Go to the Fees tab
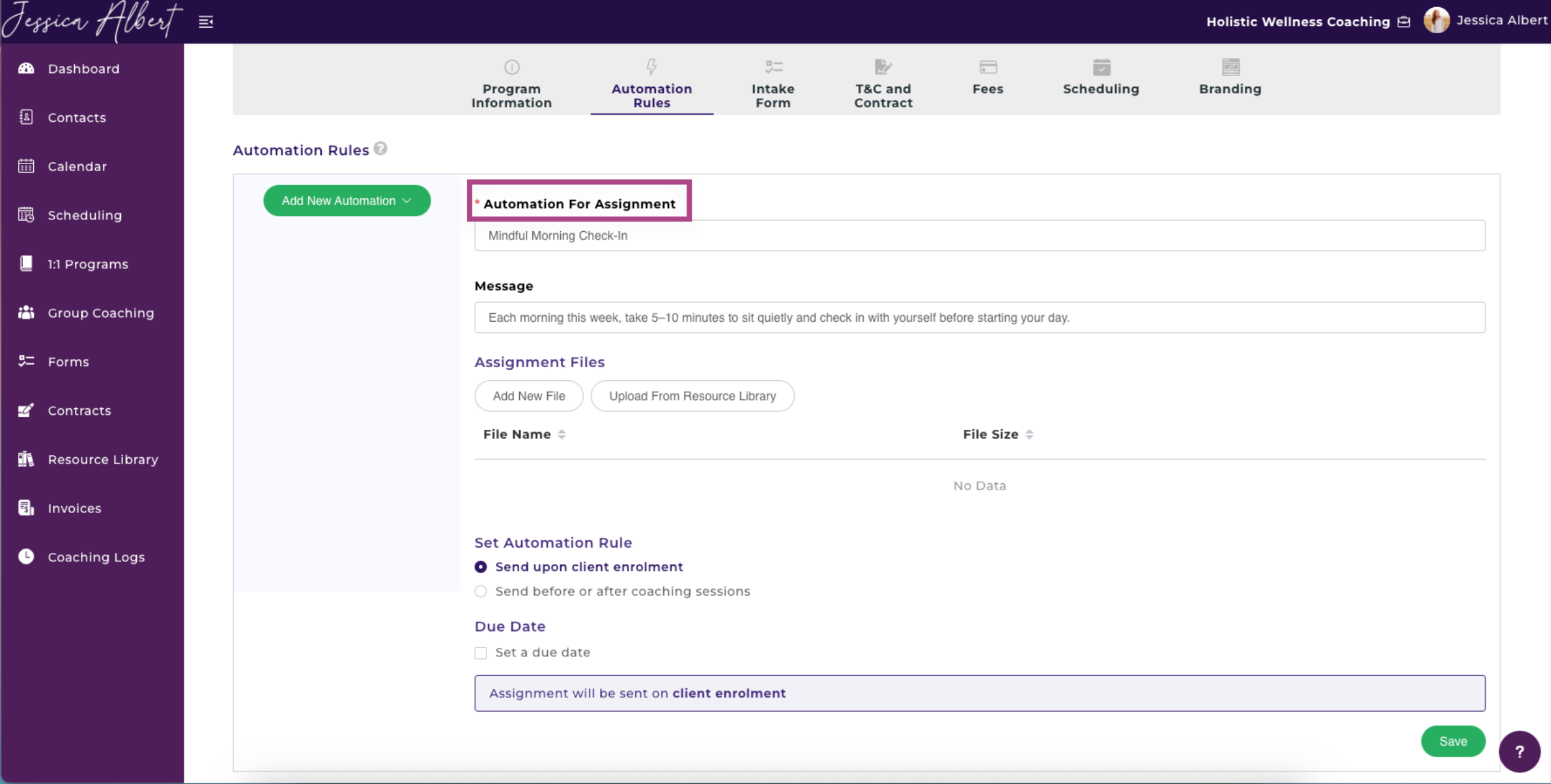The width and height of the screenshot is (1551, 784). pyautogui.click(x=988, y=89)
